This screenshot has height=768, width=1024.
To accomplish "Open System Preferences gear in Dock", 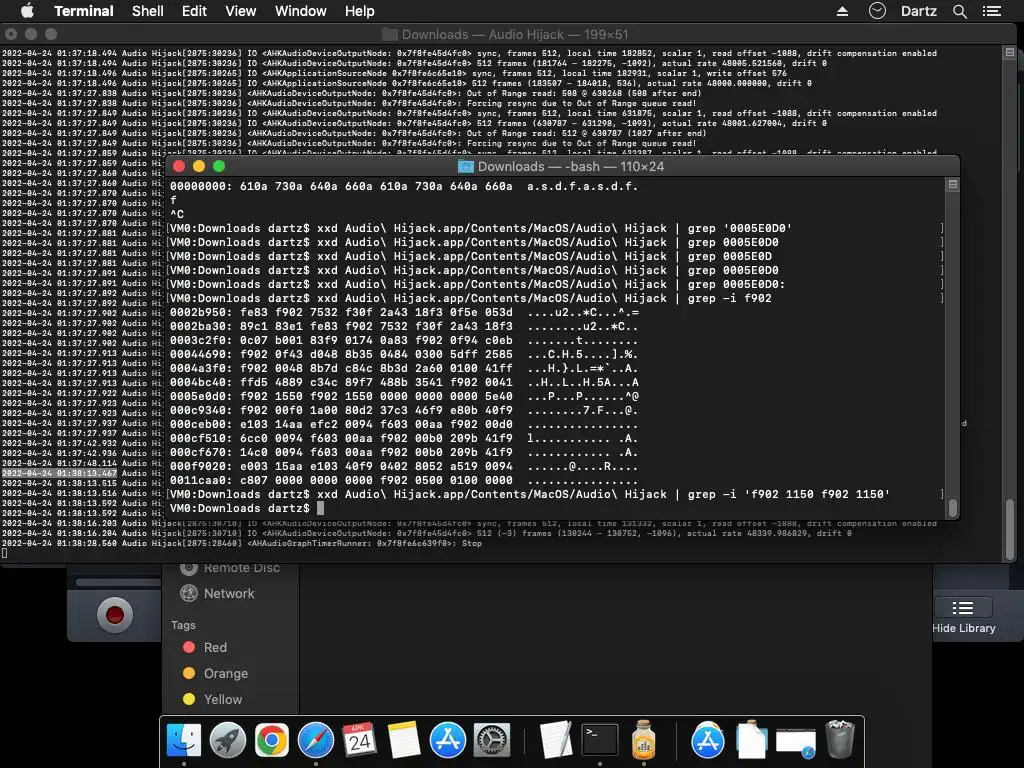I will tap(491, 740).
